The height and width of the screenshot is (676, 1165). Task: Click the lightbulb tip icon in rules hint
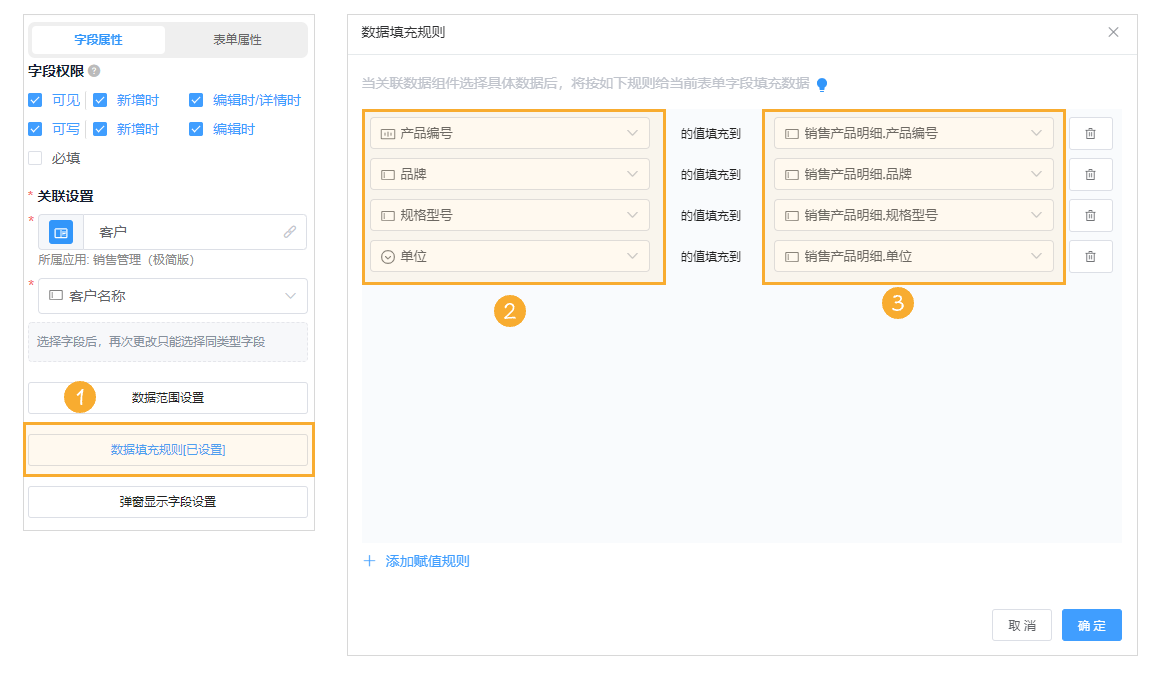click(x=822, y=85)
